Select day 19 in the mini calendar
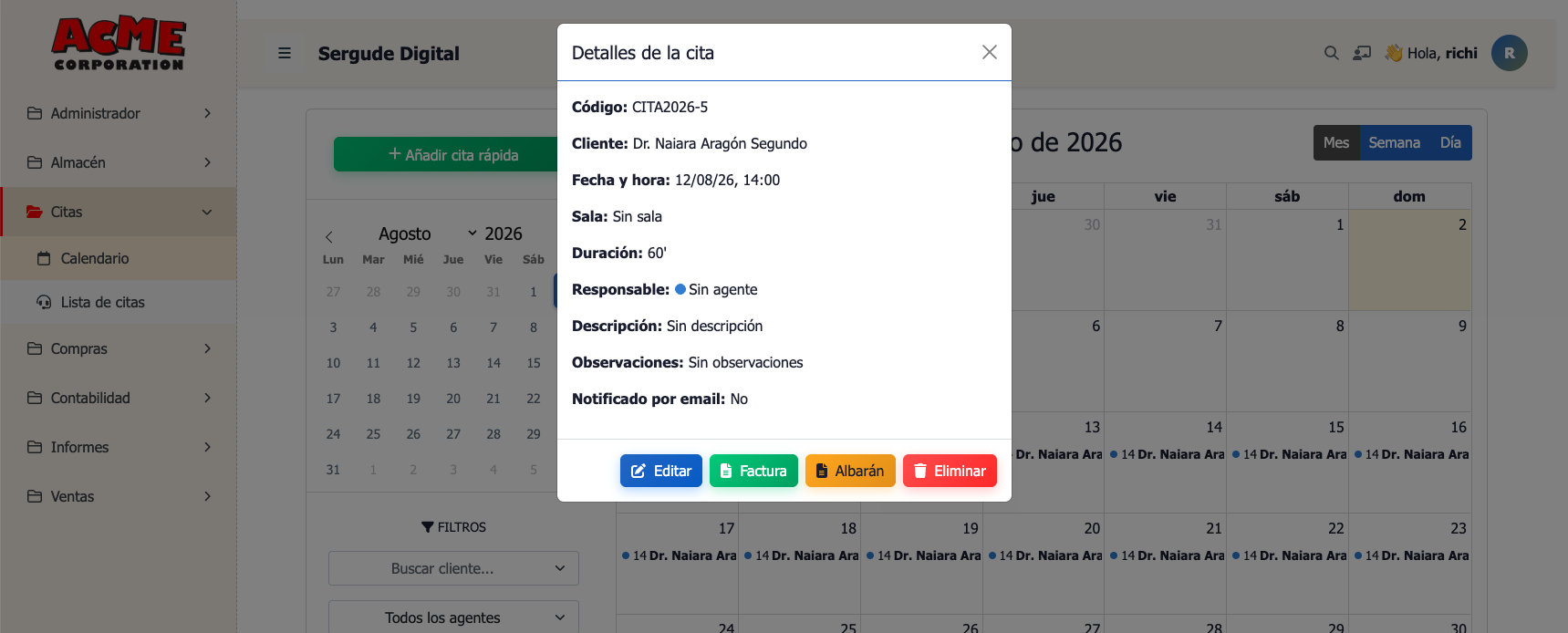 point(413,399)
